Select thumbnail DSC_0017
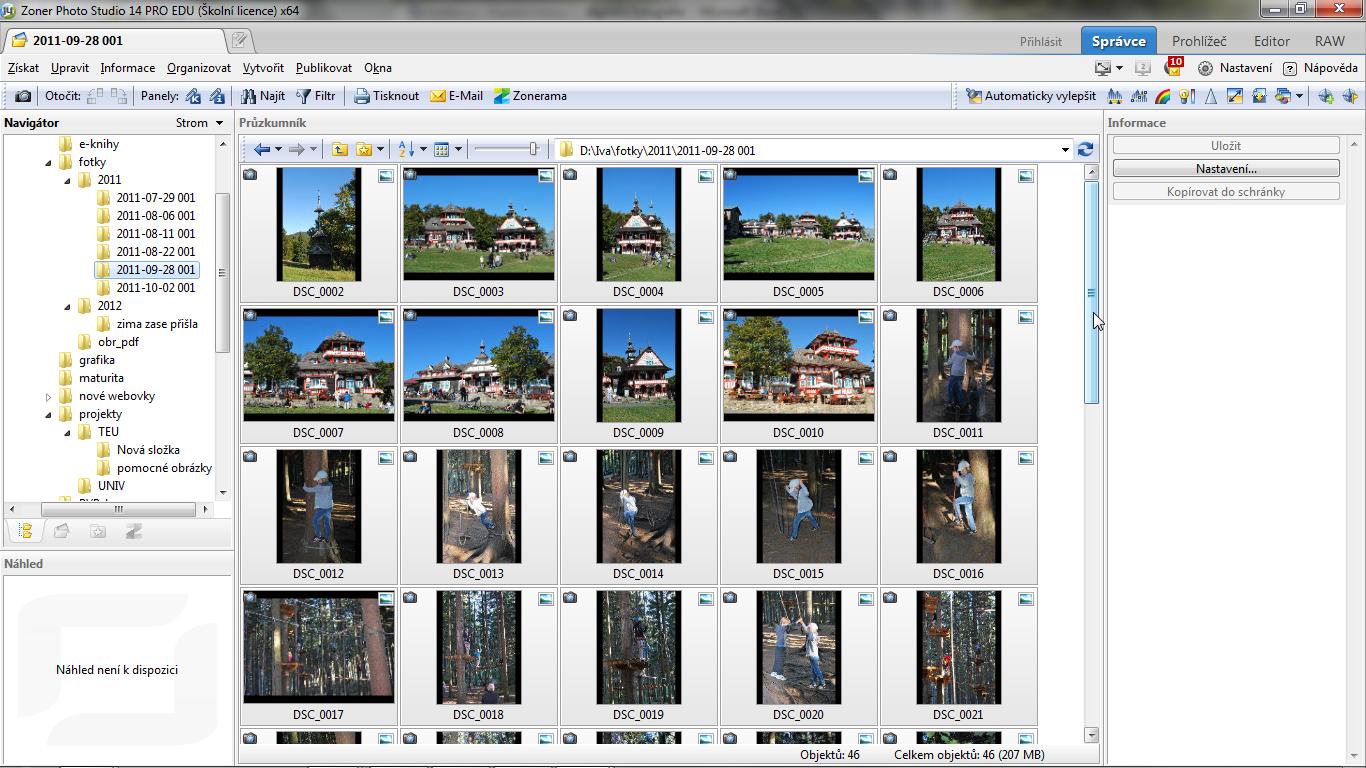 click(x=318, y=656)
